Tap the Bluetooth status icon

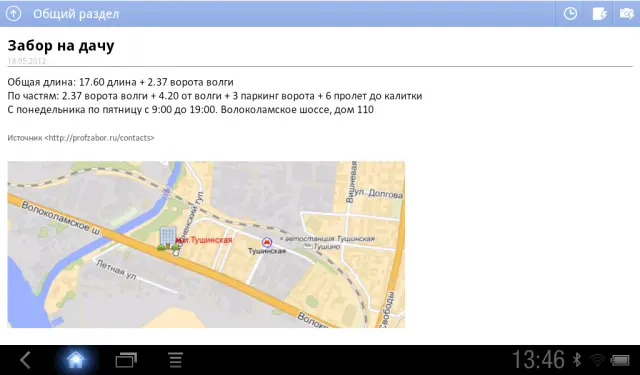tap(577, 360)
